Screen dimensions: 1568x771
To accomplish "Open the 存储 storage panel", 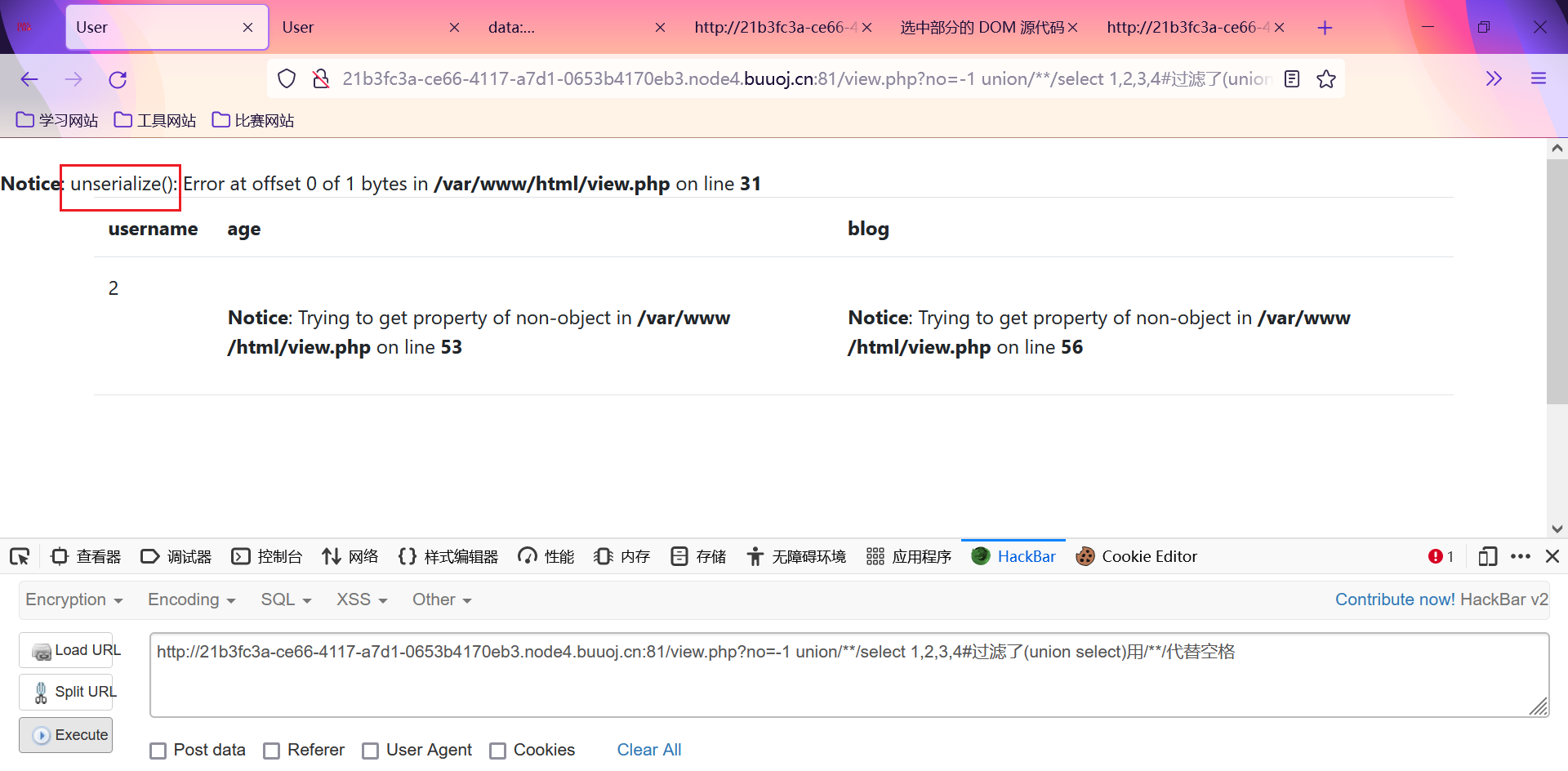I will click(x=698, y=557).
